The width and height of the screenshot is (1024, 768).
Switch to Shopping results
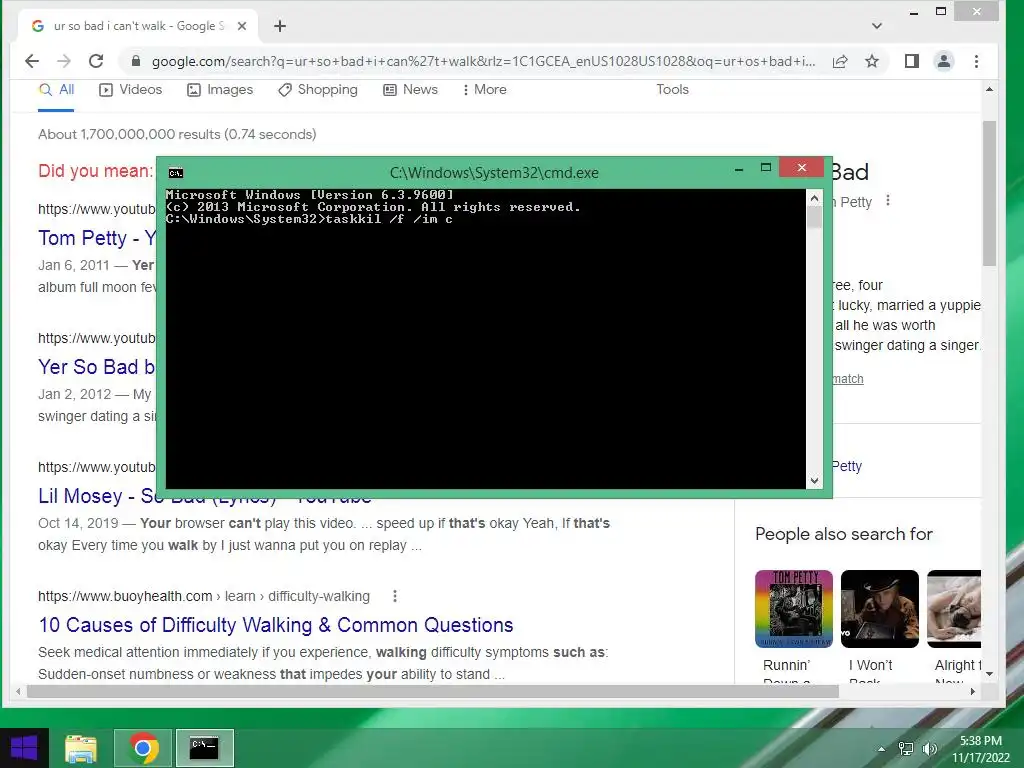pos(318,89)
